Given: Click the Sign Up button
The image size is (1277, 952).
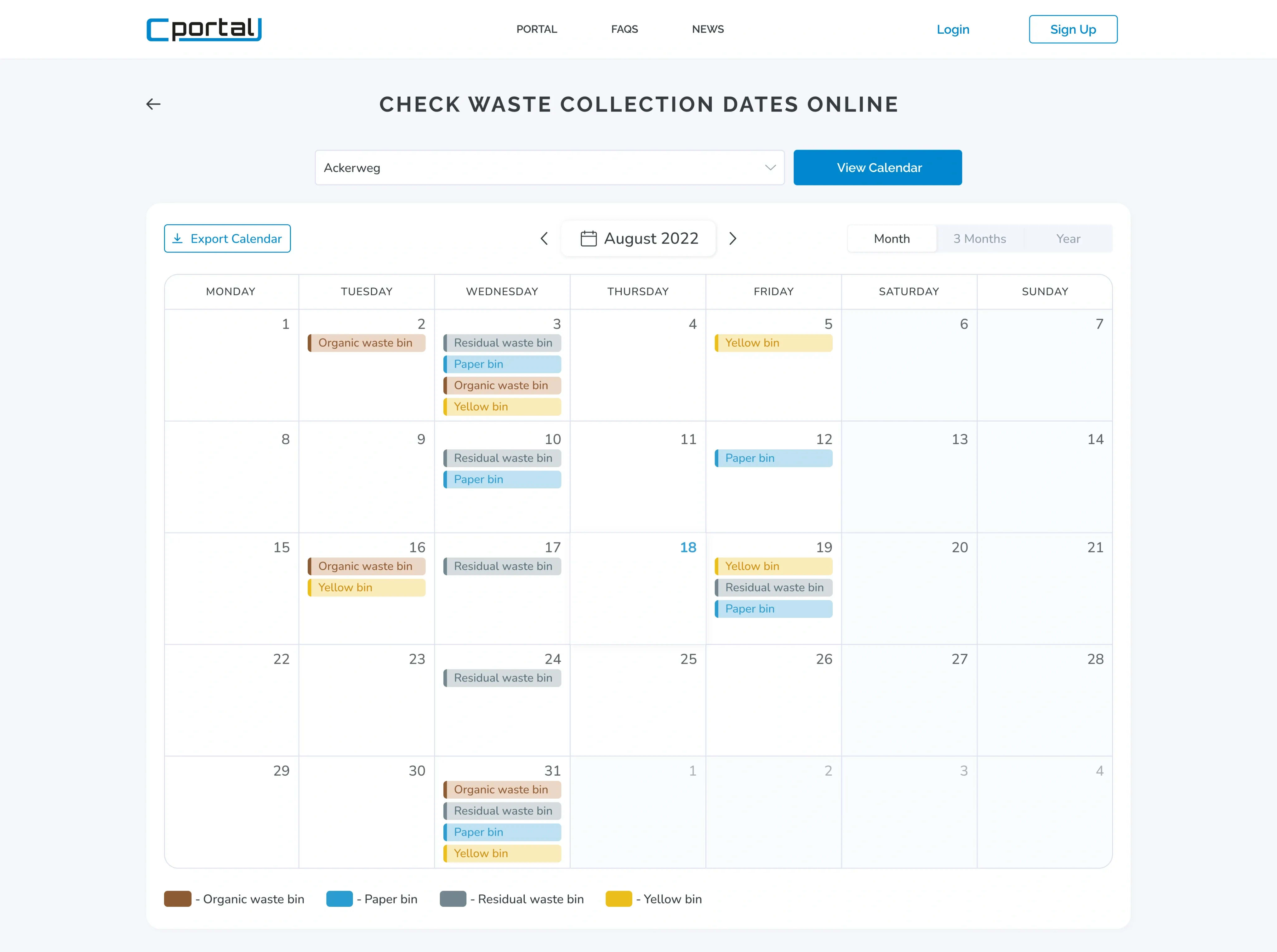Looking at the screenshot, I should [1072, 29].
